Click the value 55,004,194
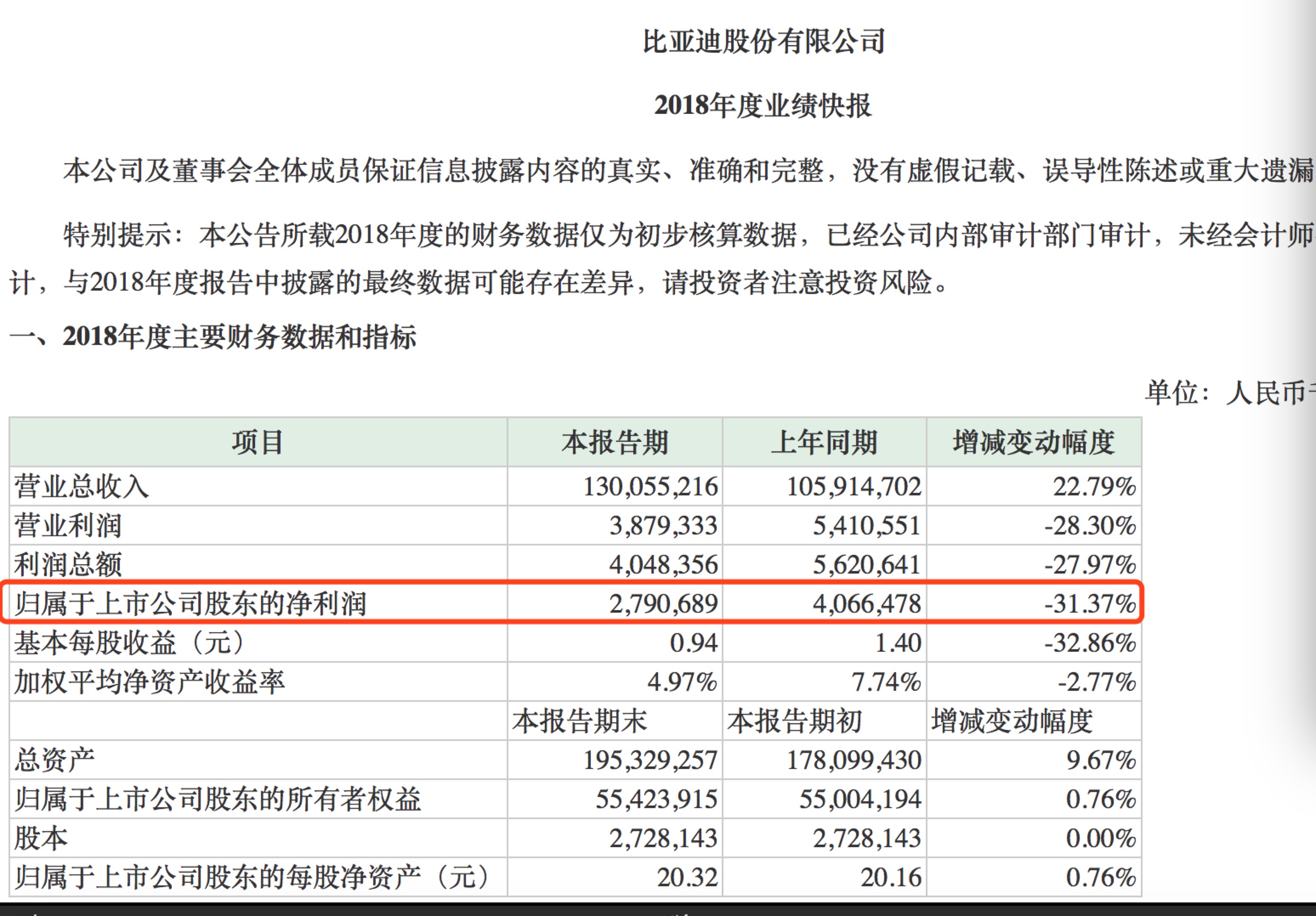The width and height of the screenshot is (1316, 916). click(860, 800)
